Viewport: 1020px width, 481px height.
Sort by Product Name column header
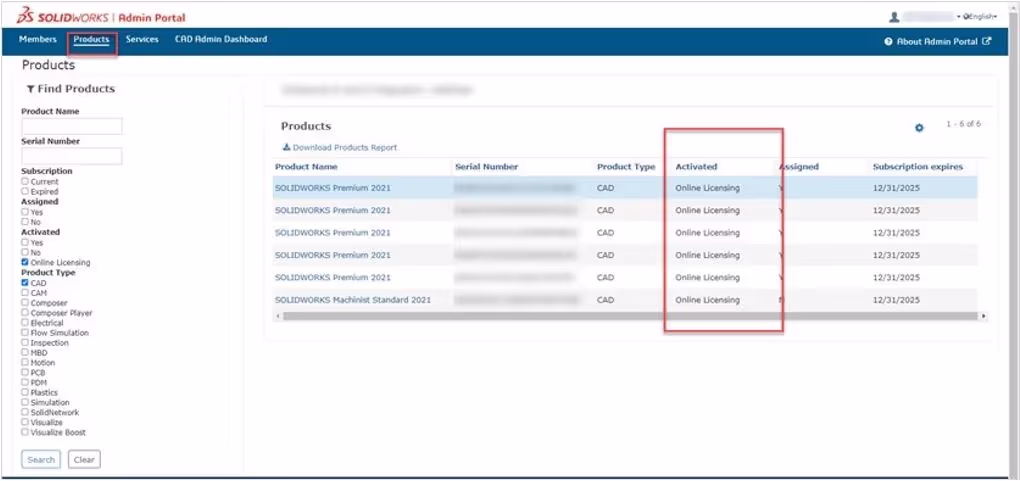306,167
